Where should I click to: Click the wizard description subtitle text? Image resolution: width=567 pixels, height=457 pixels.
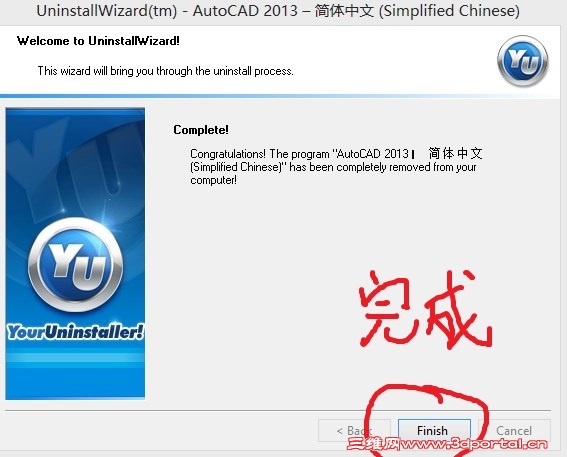pos(166,71)
